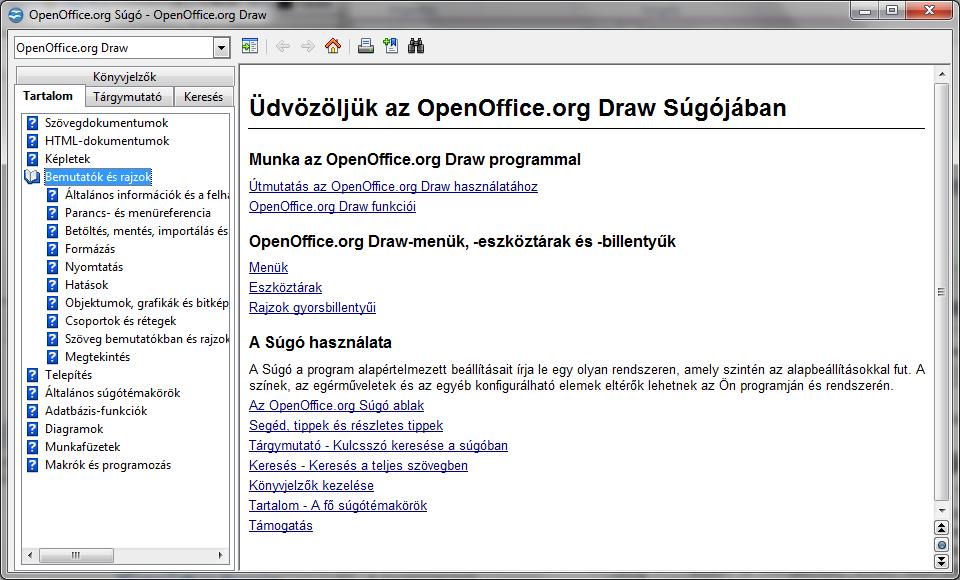
Task: Follow Könyvjelzők kezelése link
Action: point(311,486)
